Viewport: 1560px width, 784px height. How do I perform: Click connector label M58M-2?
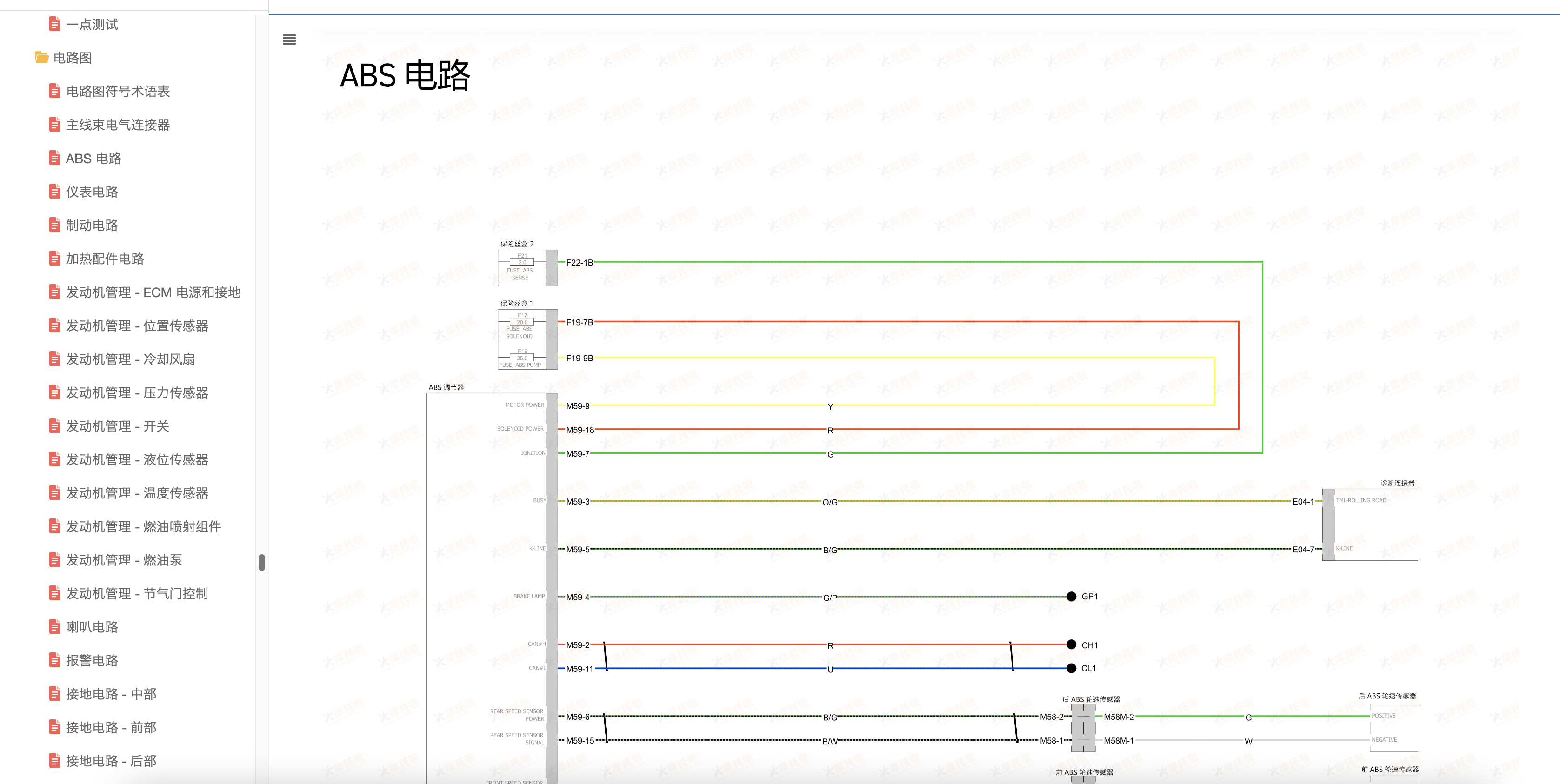click(1119, 717)
